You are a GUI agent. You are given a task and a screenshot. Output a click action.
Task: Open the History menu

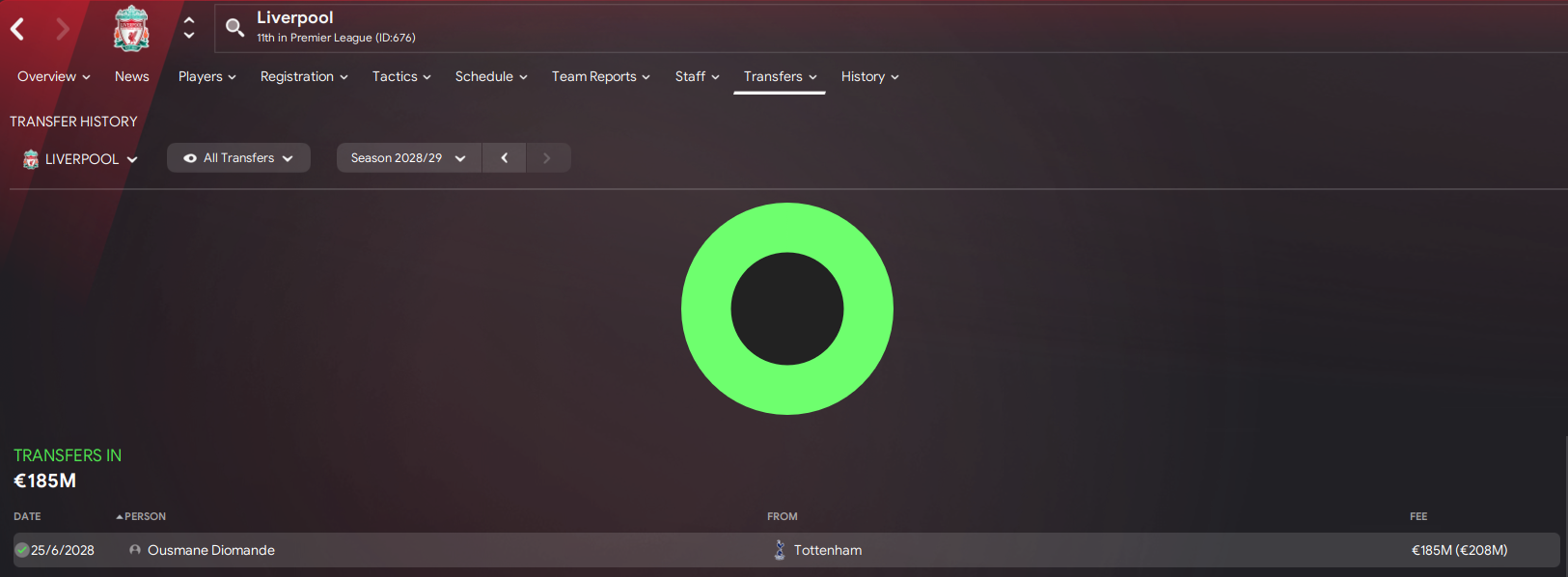click(x=870, y=76)
